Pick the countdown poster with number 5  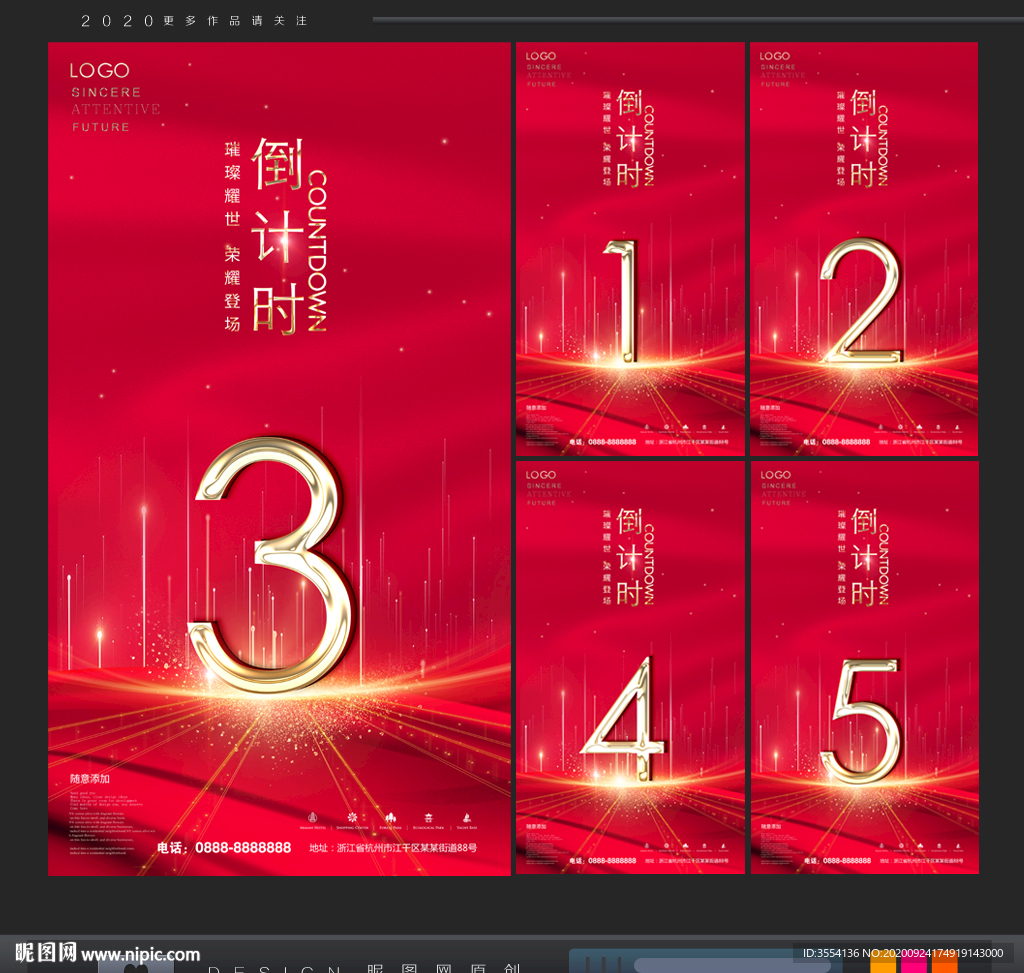pos(865,667)
